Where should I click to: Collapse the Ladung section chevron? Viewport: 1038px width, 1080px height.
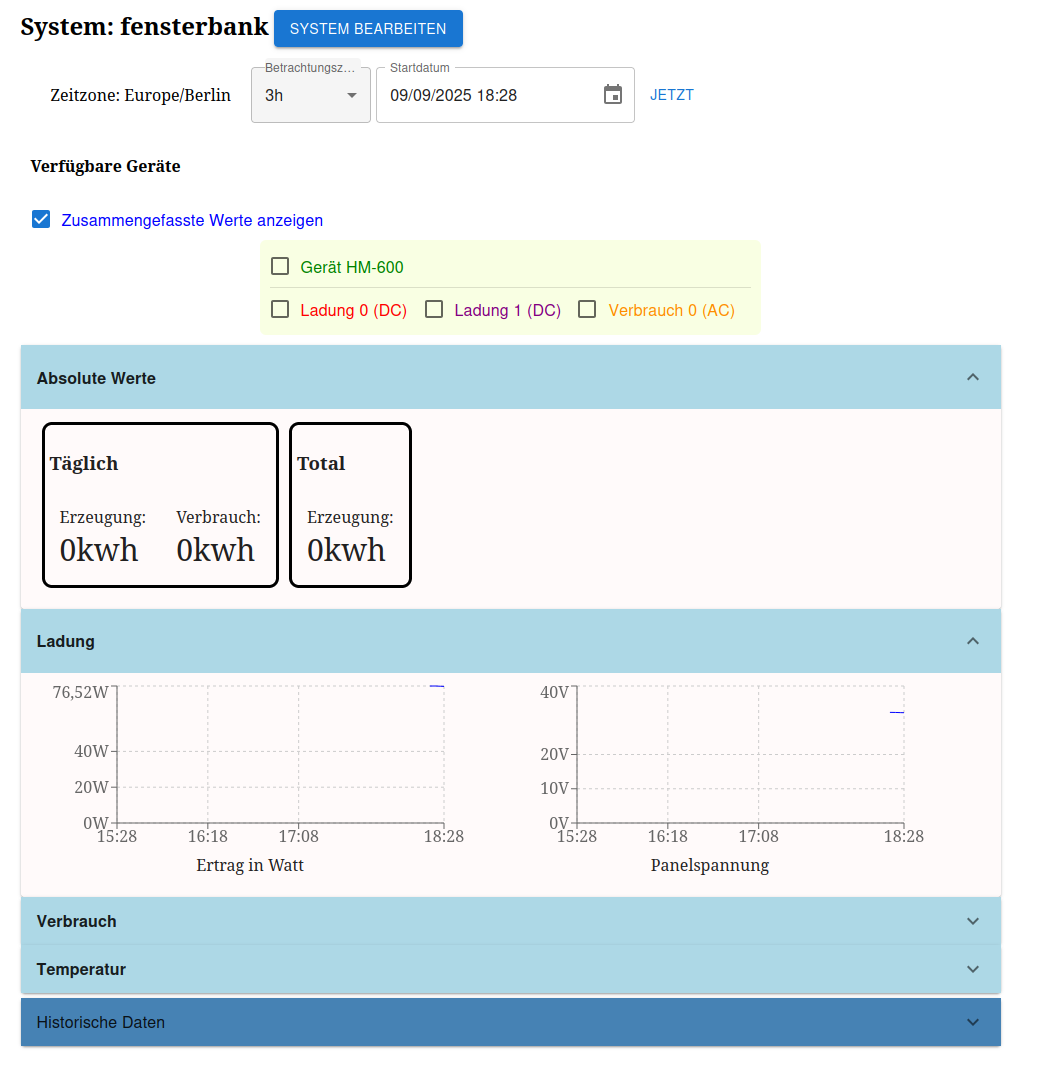[x=972, y=641]
